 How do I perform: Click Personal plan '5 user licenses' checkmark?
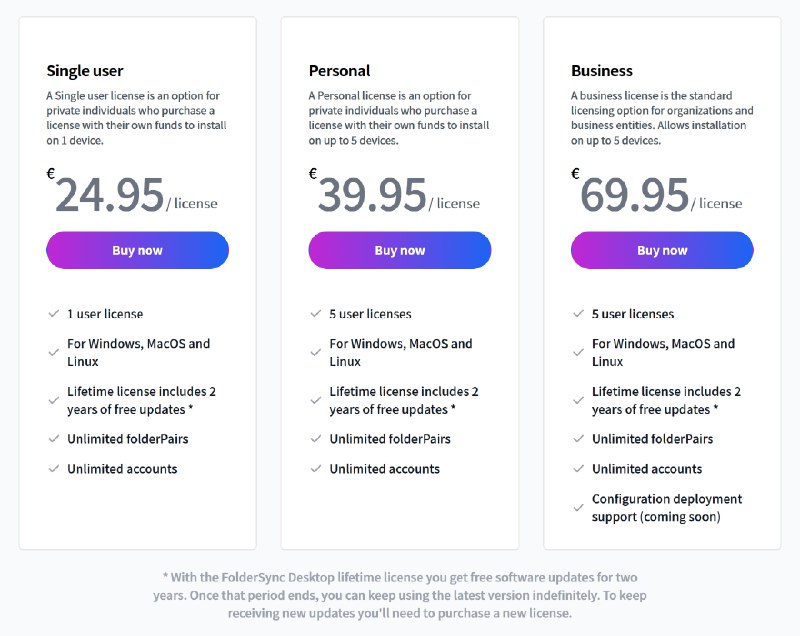(x=316, y=313)
